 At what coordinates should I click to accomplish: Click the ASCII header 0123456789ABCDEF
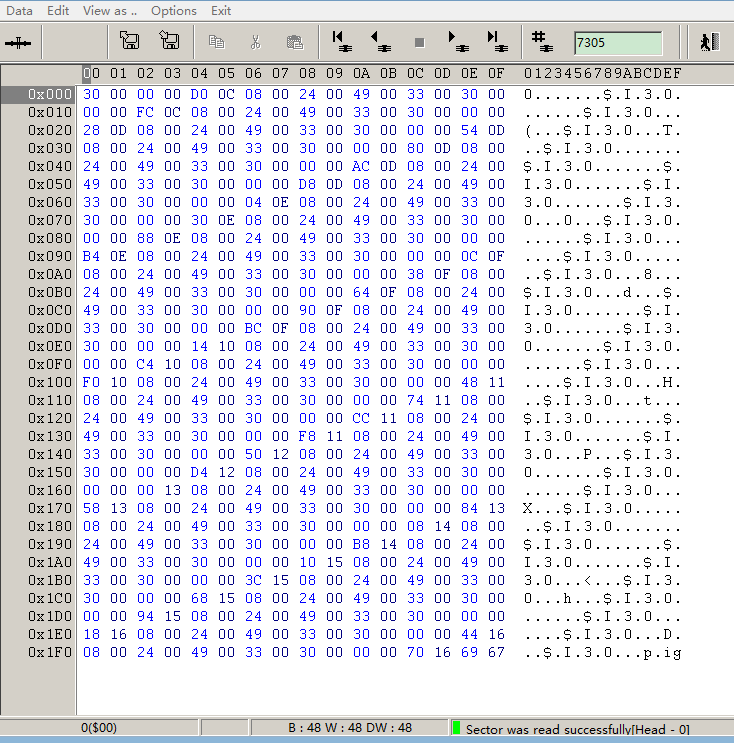(x=602, y=73)
